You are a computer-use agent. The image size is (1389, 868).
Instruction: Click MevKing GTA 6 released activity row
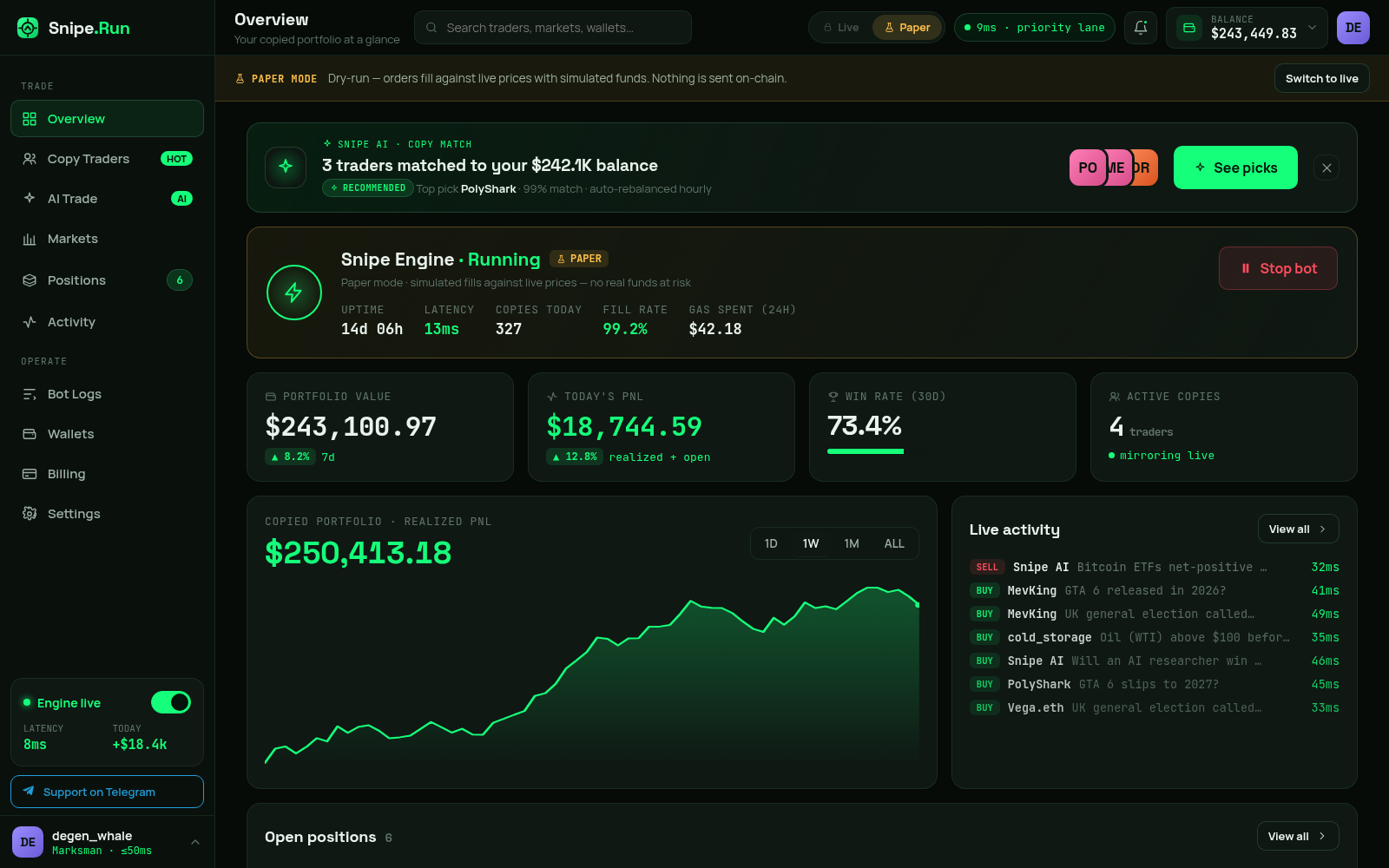click(x=1154, y=590)
